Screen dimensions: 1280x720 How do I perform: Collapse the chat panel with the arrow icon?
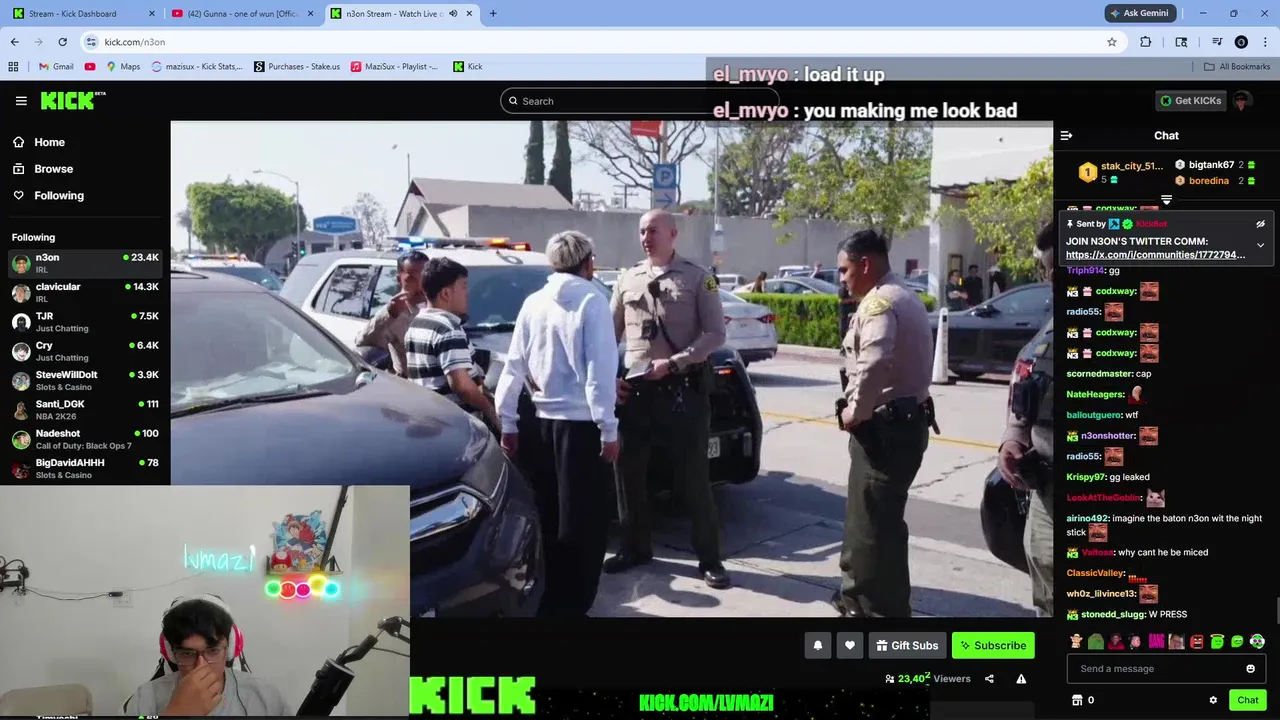(x=1066, y=135)
